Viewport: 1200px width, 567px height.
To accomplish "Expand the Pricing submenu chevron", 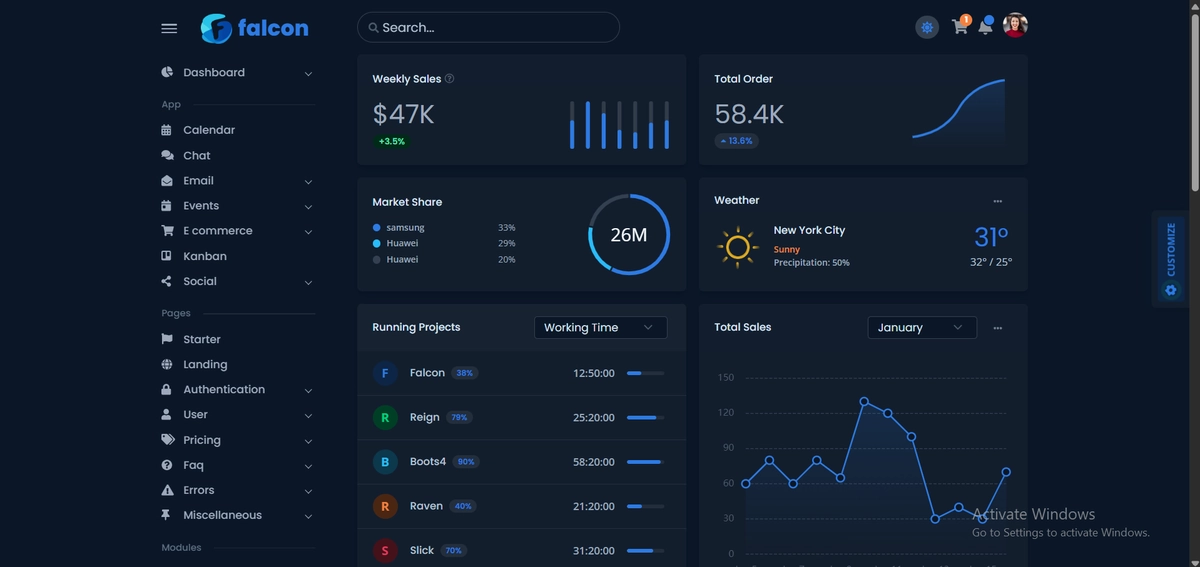I will pos(308,441).
